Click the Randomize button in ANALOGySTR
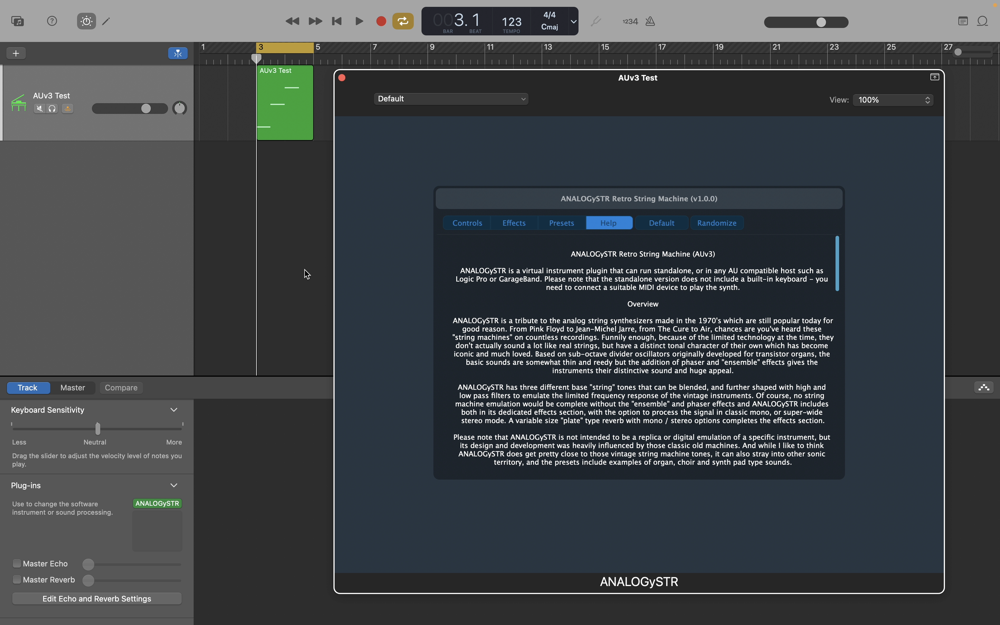Viewport: 1000px width, 625px height. click(716, 223)
